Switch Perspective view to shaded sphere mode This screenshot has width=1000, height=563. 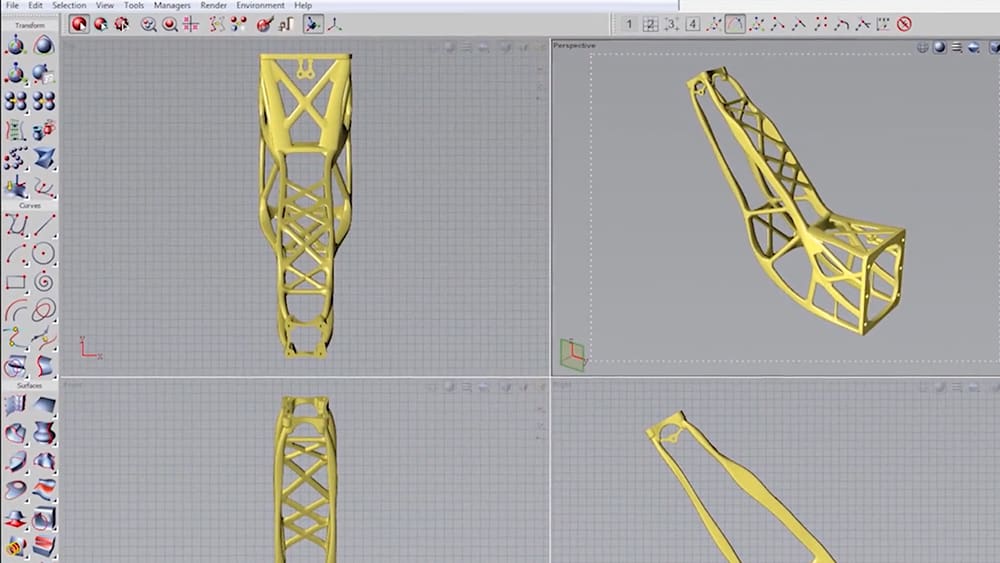tap(939, 47)
